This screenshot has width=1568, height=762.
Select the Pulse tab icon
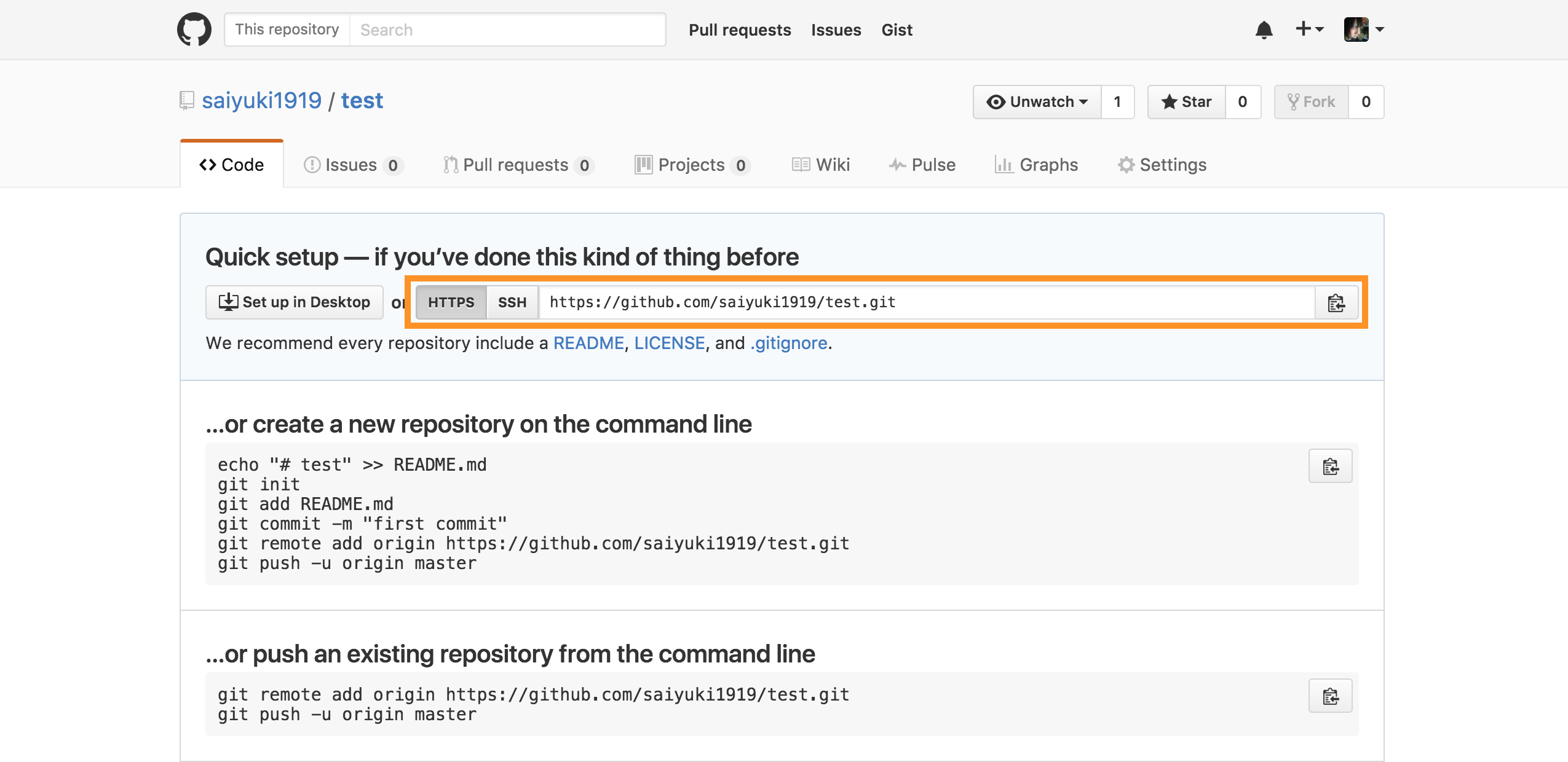click(897, 164)
